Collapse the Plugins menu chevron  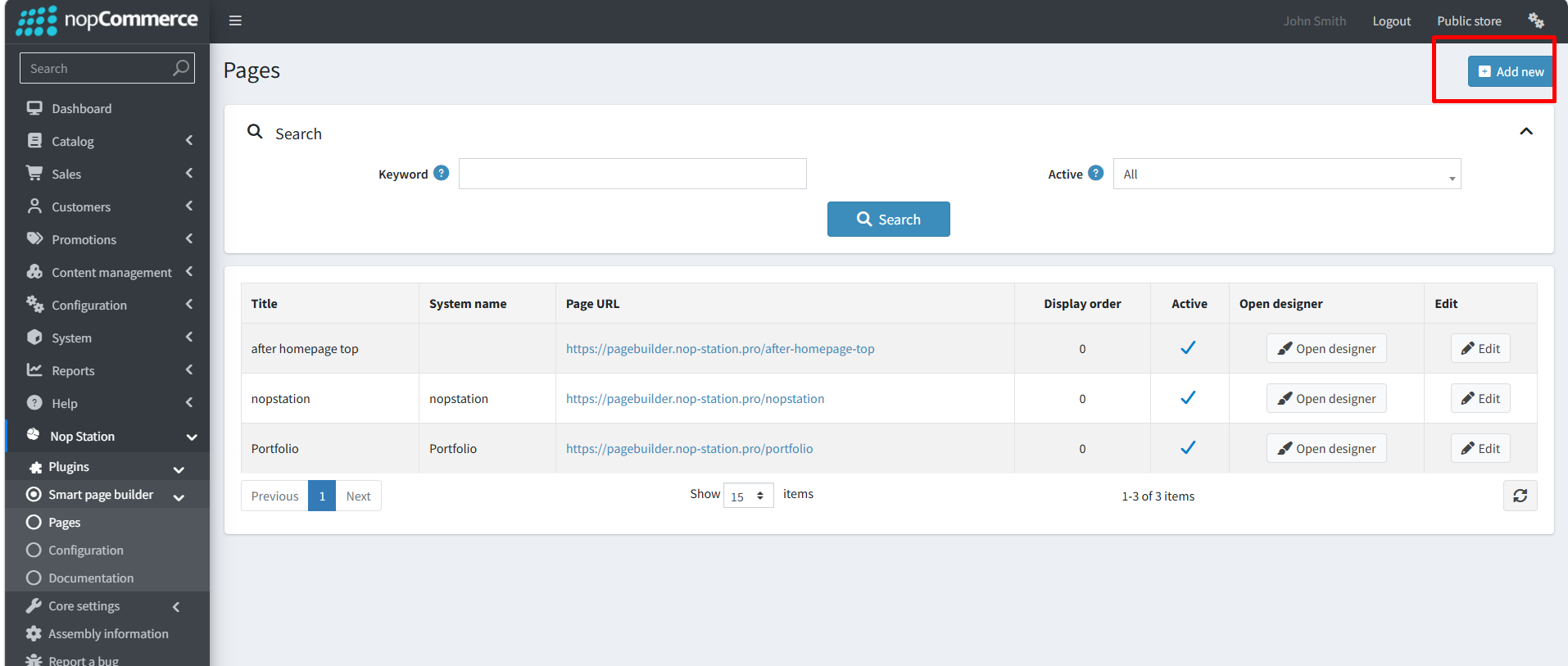click(179, 469)
